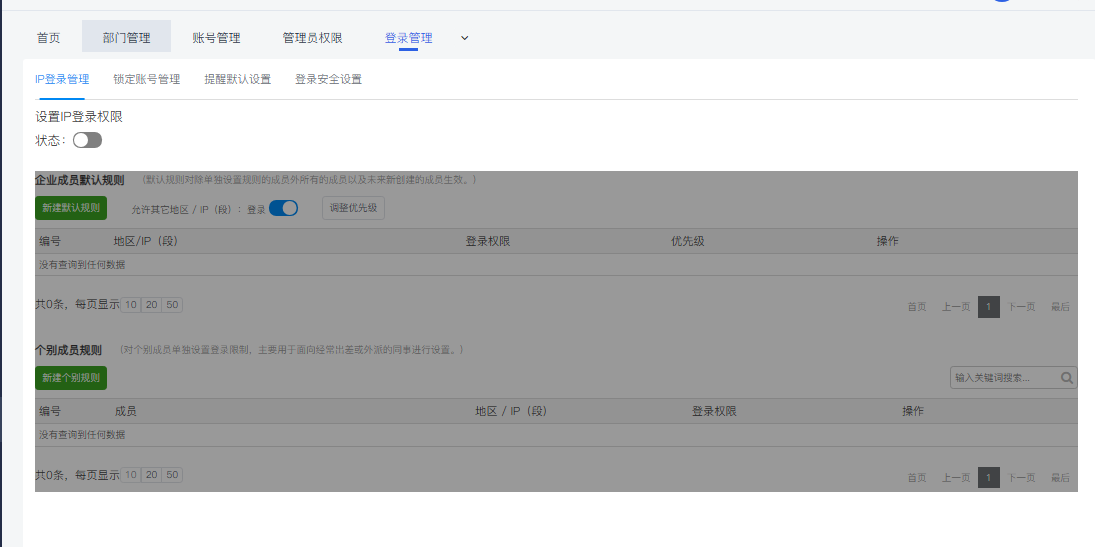The image size is (1095, 547).
Task: Toggle 允许其它地区/IP登录 switch
Action: tap(284, 208)
